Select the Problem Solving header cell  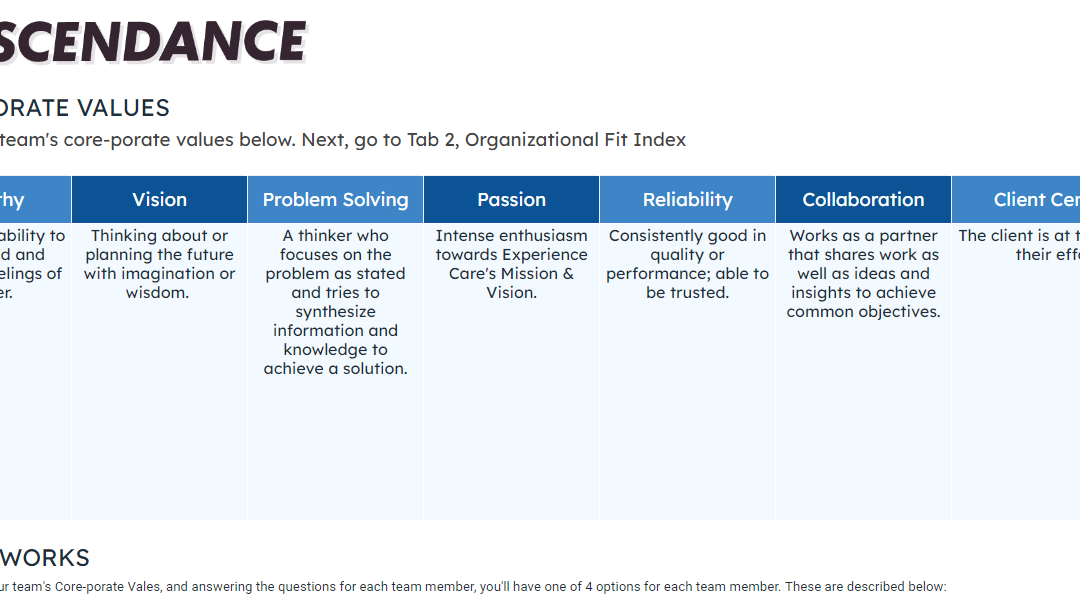[x=335, y=200]
